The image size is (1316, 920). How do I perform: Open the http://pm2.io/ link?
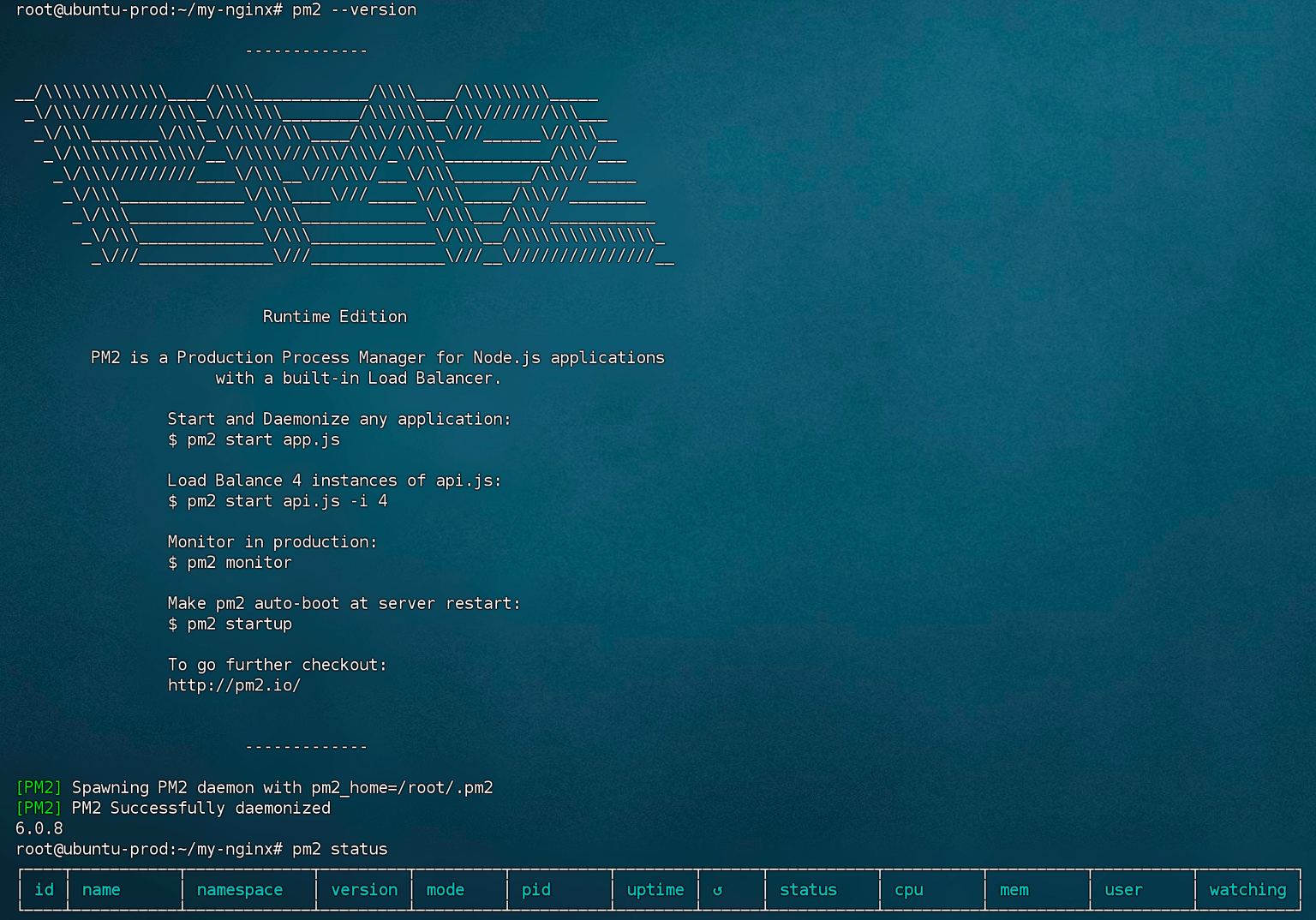(x=234, y=685)
